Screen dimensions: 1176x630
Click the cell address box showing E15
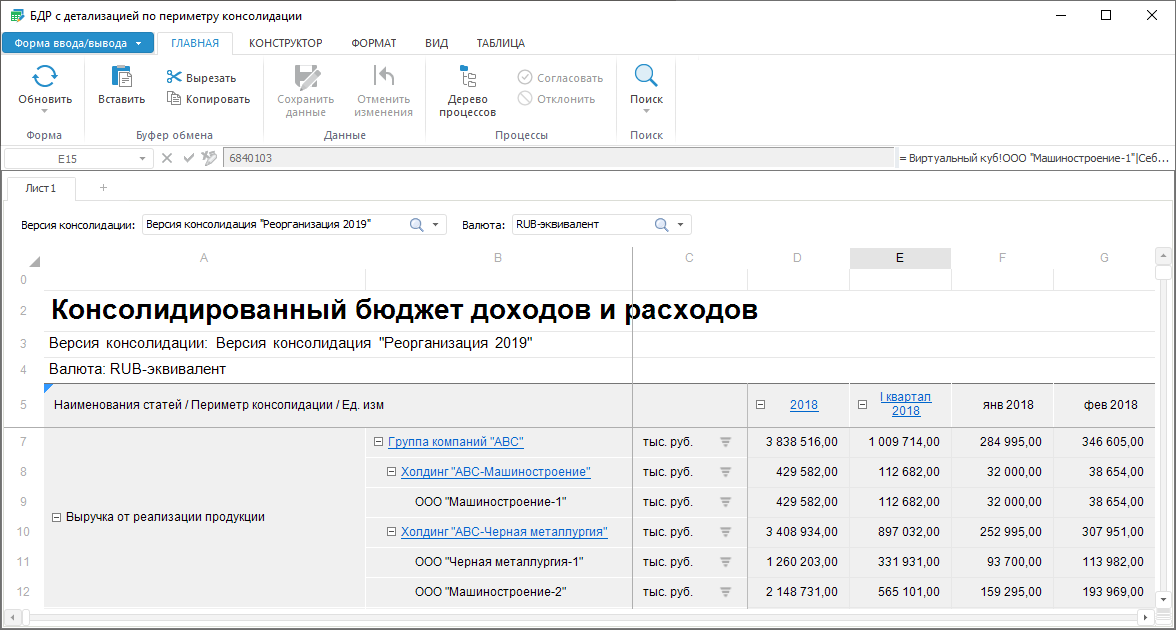(68, 158)
